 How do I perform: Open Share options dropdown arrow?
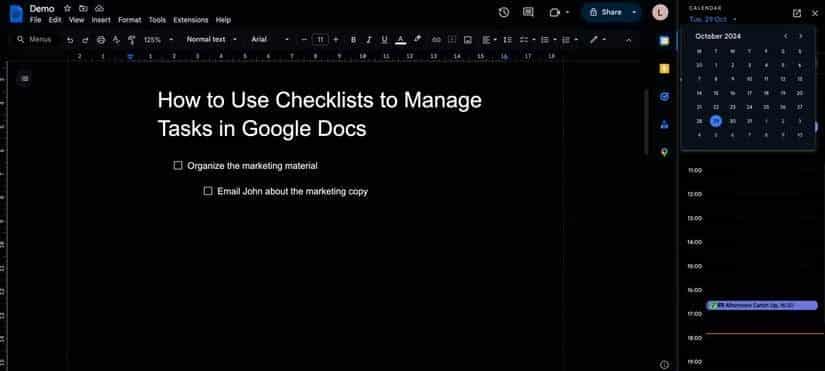(x=634, y=12)
